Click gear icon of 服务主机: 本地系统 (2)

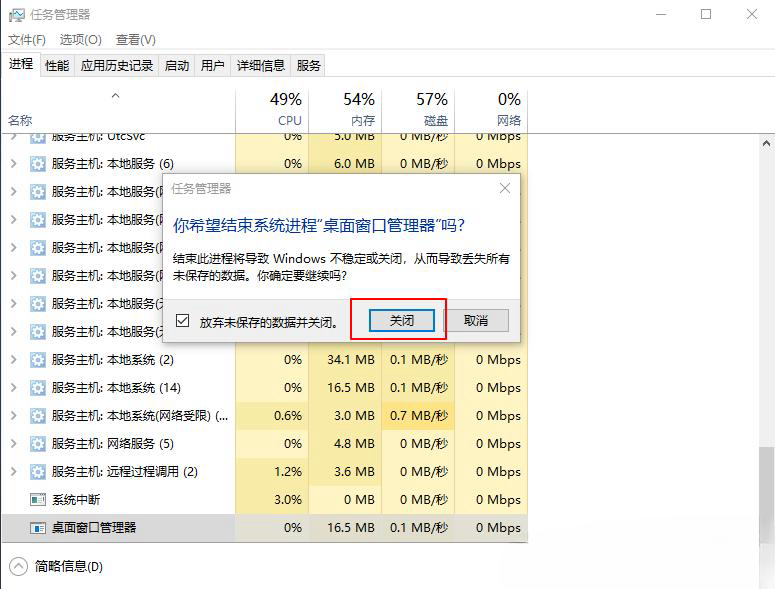38,360
